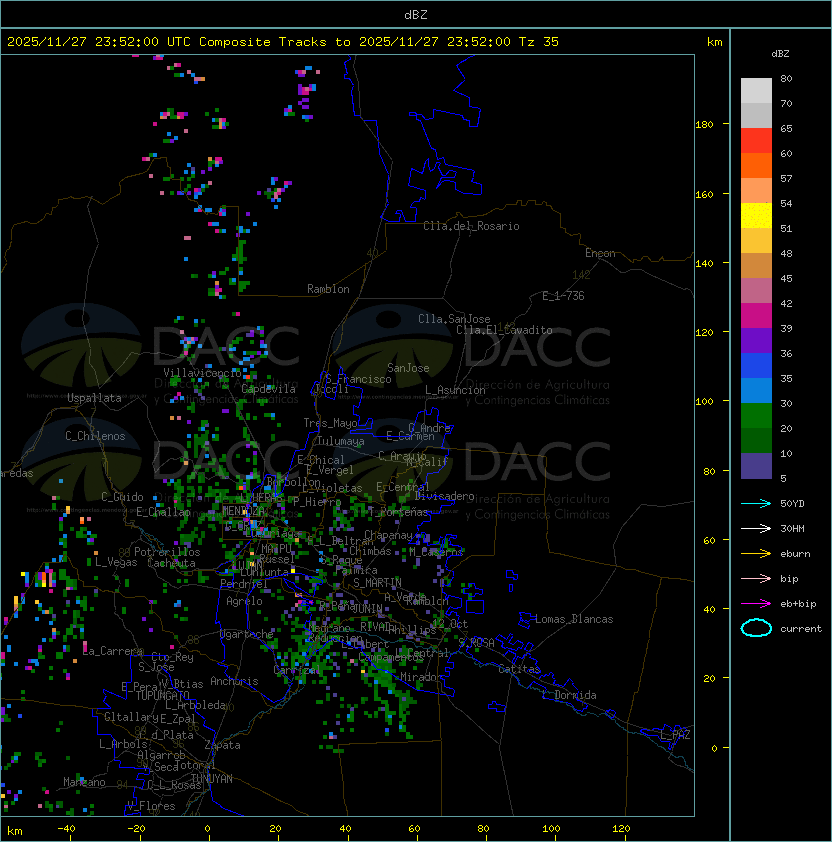
Task: Click the 'Perdriel' map label
Action: (244, 583)
